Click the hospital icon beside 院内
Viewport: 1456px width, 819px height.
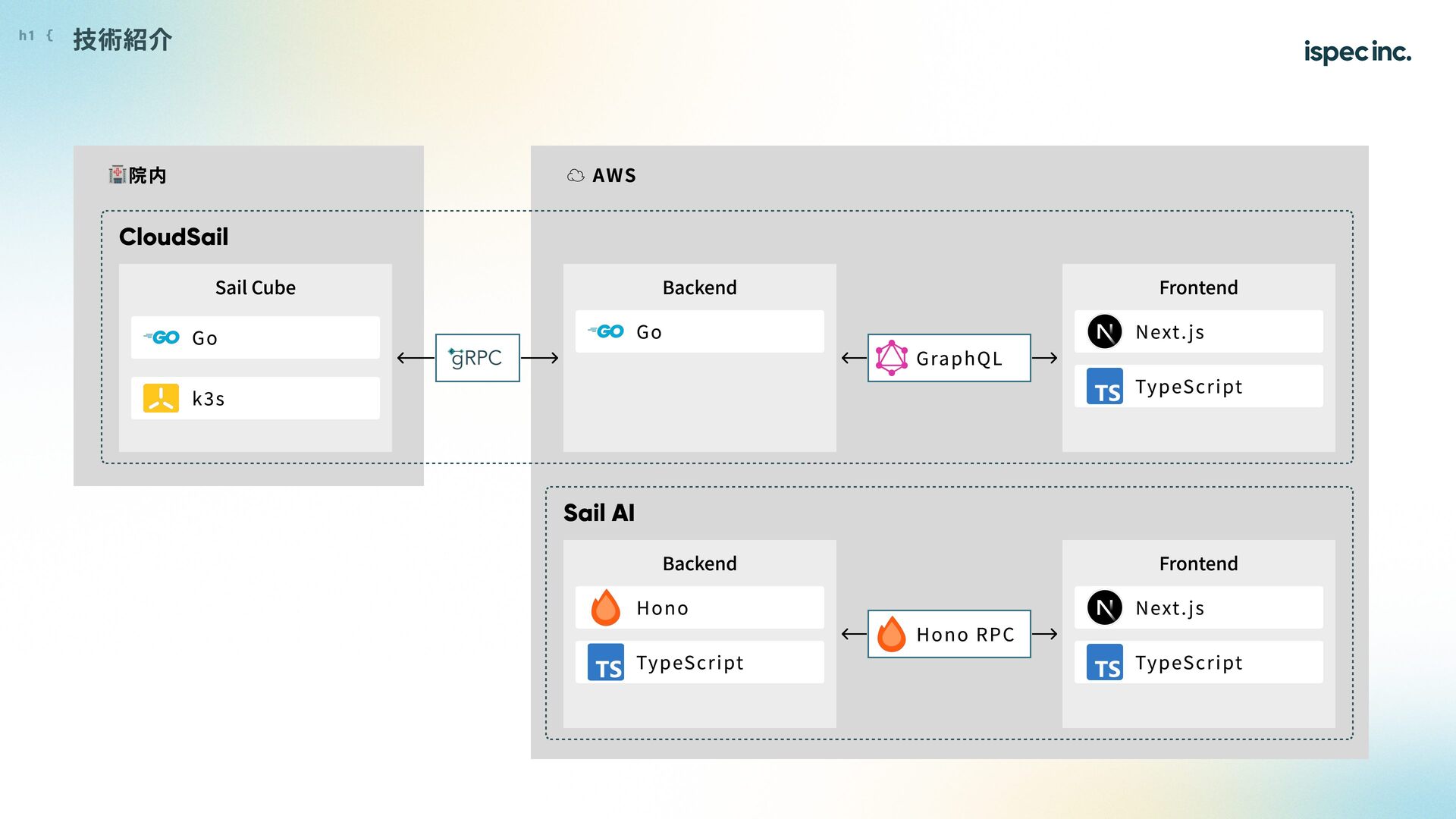117,175
